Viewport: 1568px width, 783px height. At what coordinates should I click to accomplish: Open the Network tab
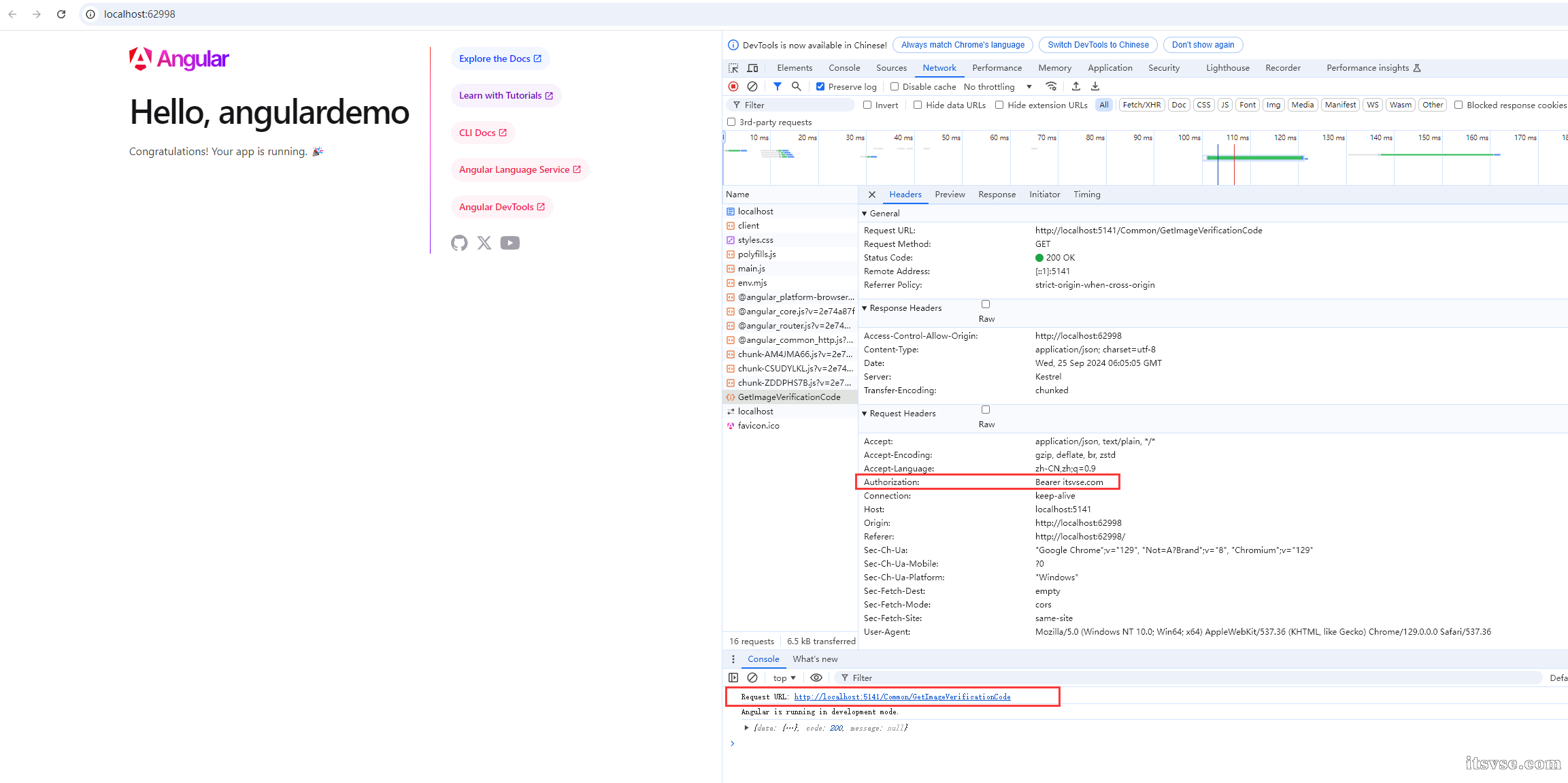pyautogui.click(x=939, y=68)
